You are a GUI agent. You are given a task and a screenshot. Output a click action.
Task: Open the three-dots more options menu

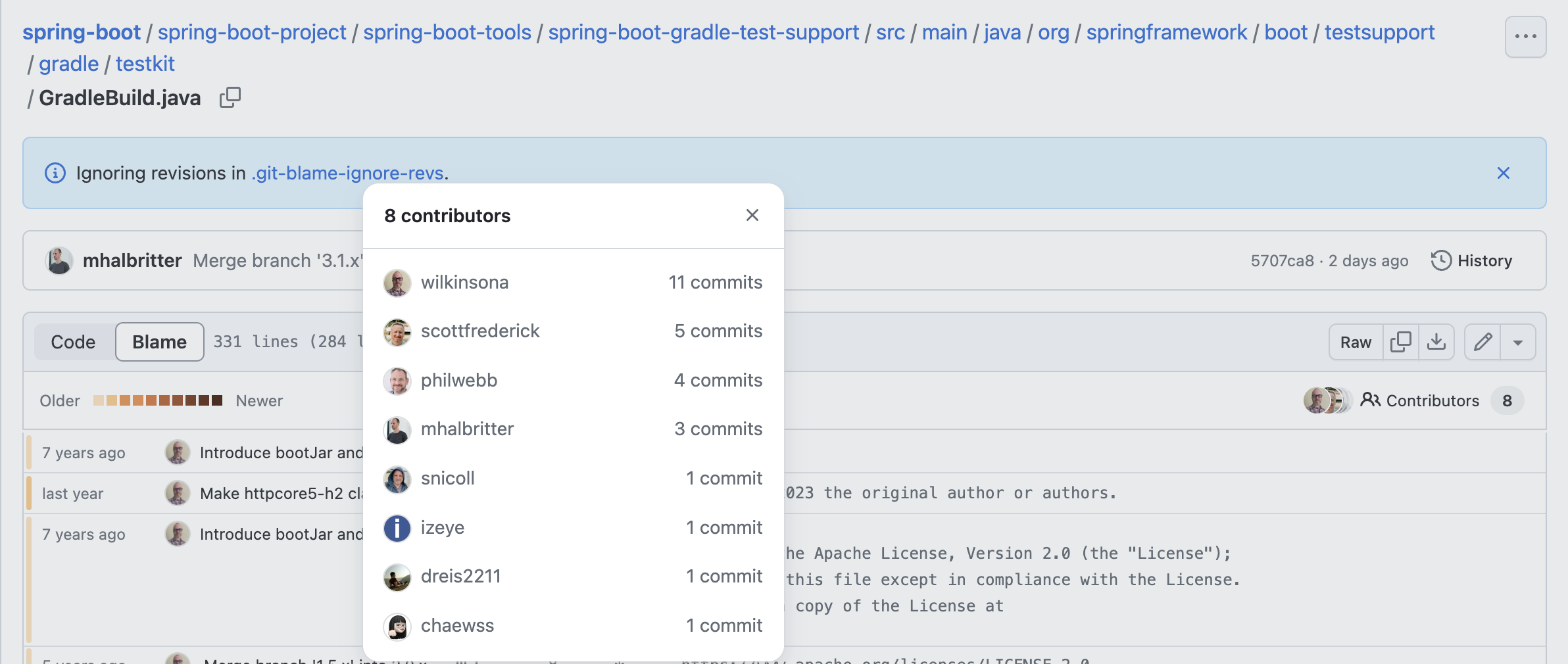(x=1525, y=36)
